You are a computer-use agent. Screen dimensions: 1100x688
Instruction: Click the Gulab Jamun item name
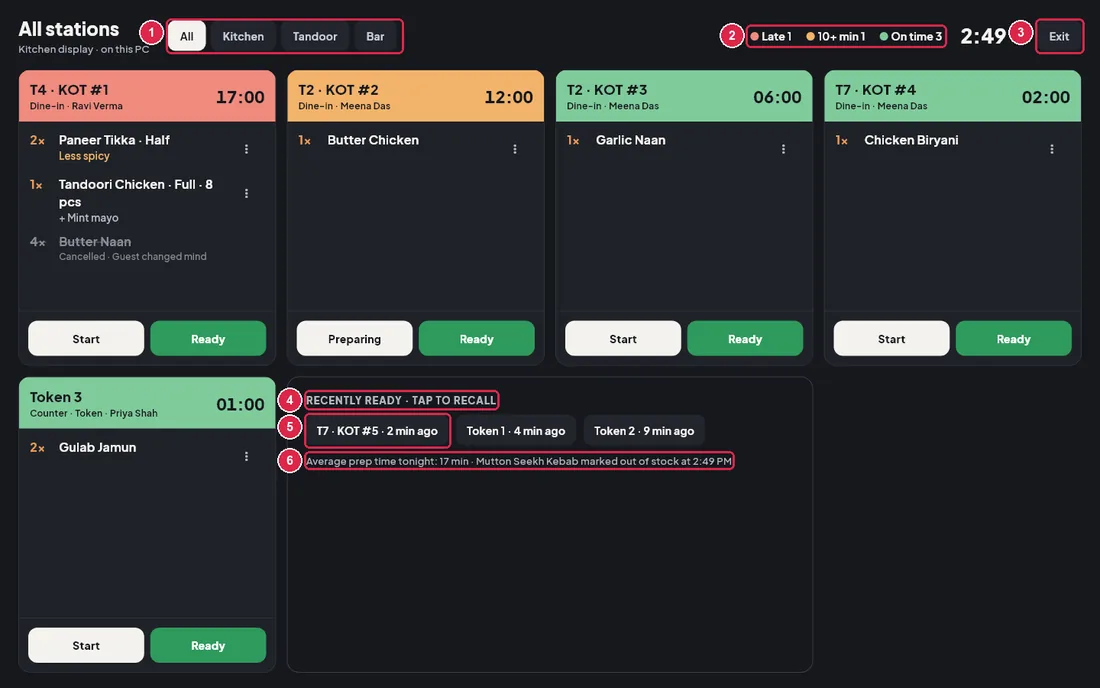[98, 447]
